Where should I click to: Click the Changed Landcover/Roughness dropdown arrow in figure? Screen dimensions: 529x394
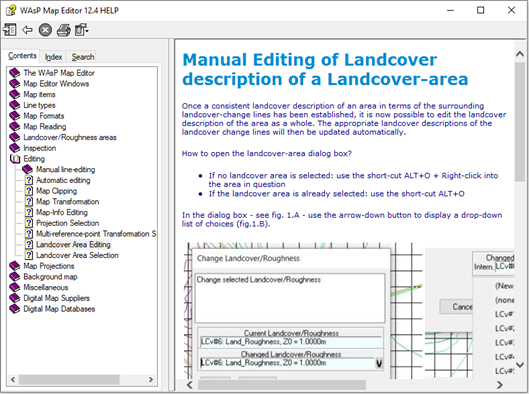[x=379, y=363]
